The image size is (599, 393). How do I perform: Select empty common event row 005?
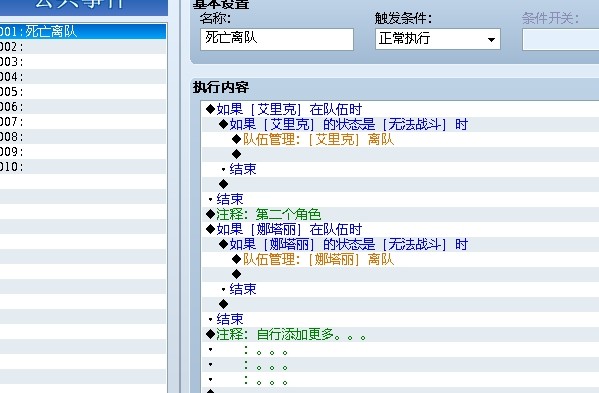click(x=83, y=92)
